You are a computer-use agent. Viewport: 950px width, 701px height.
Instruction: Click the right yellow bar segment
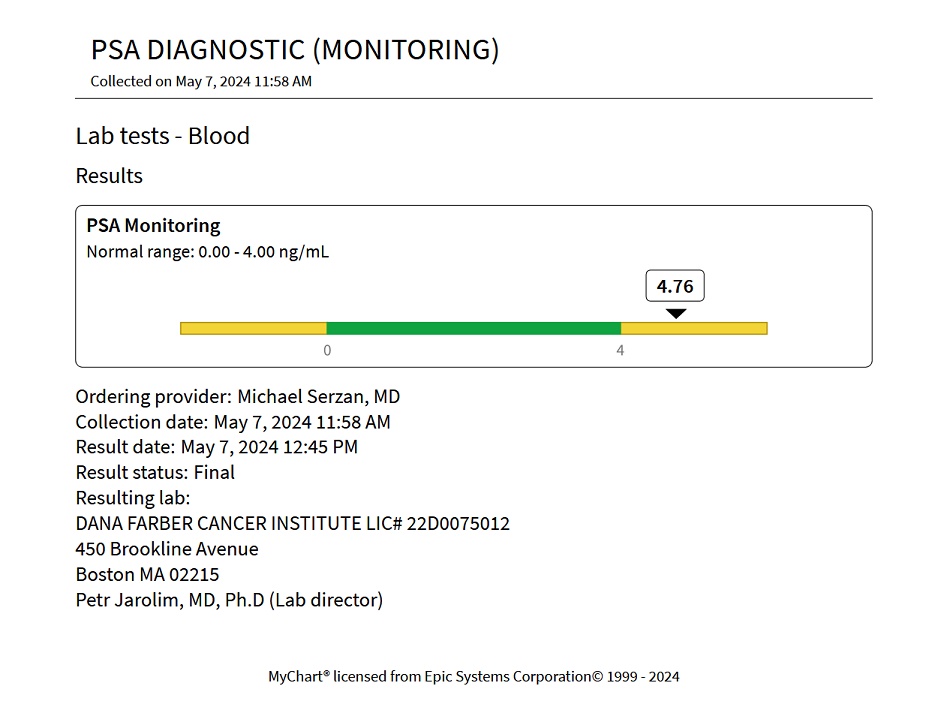(x=694, y=328)
